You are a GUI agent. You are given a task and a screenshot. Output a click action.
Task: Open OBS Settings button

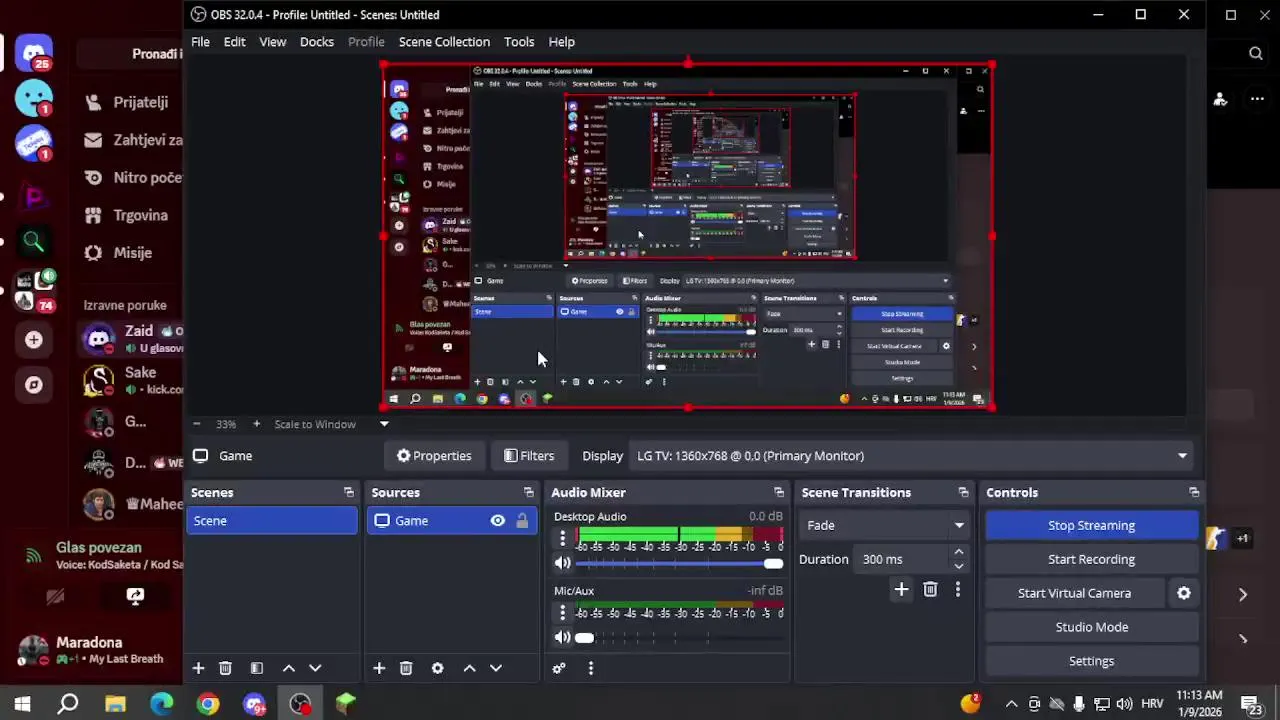click(x=1091, y=661)
